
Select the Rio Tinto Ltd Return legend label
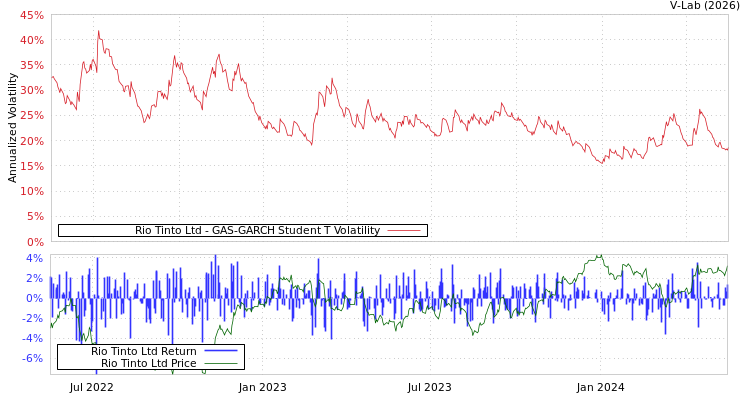143,351
